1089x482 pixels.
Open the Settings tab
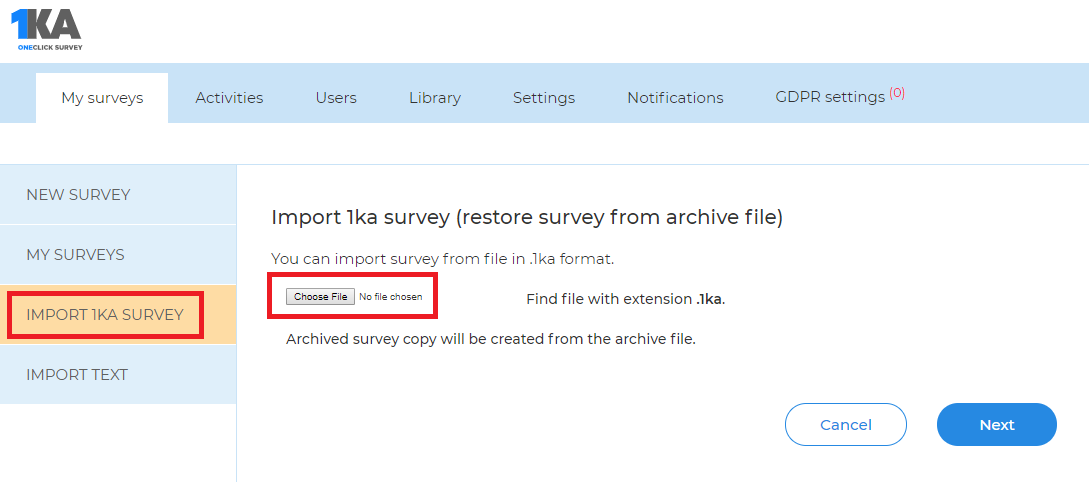coord(544,98)
